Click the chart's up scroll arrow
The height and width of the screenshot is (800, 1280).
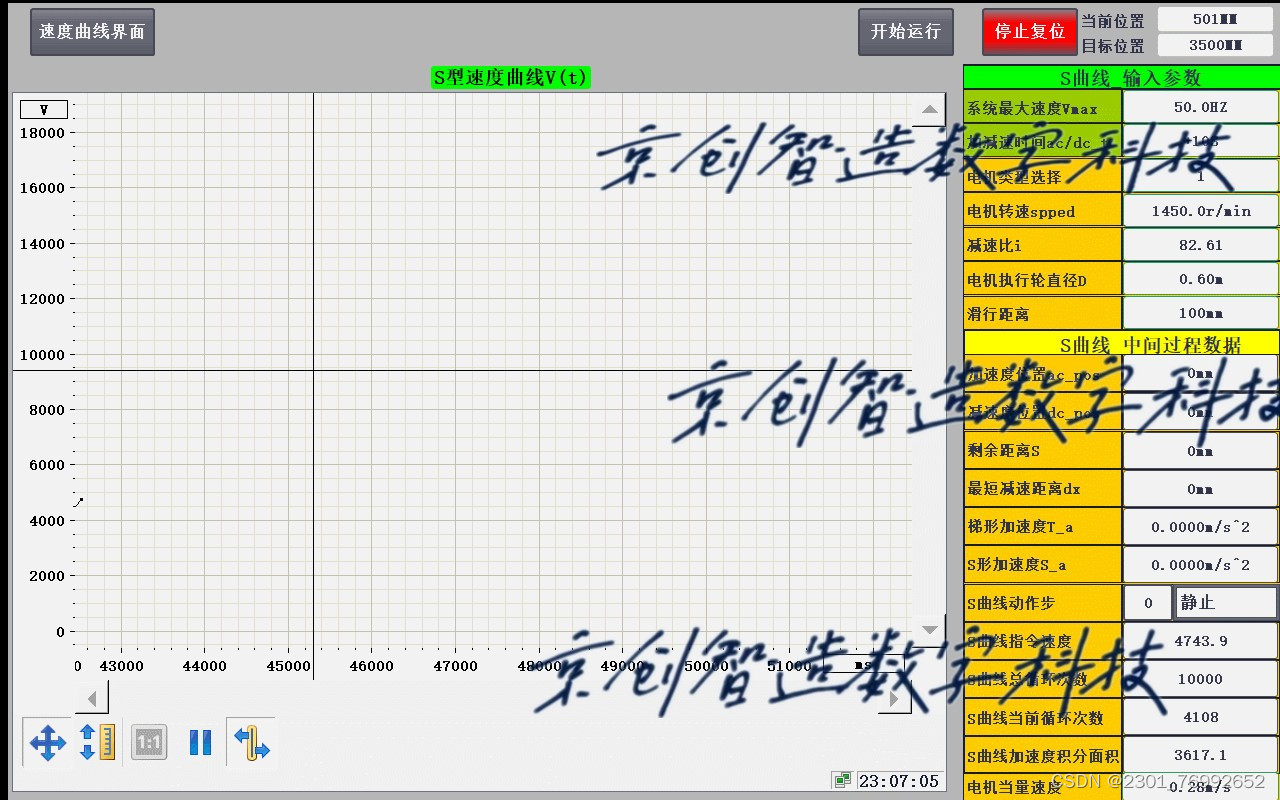point(929,110)
